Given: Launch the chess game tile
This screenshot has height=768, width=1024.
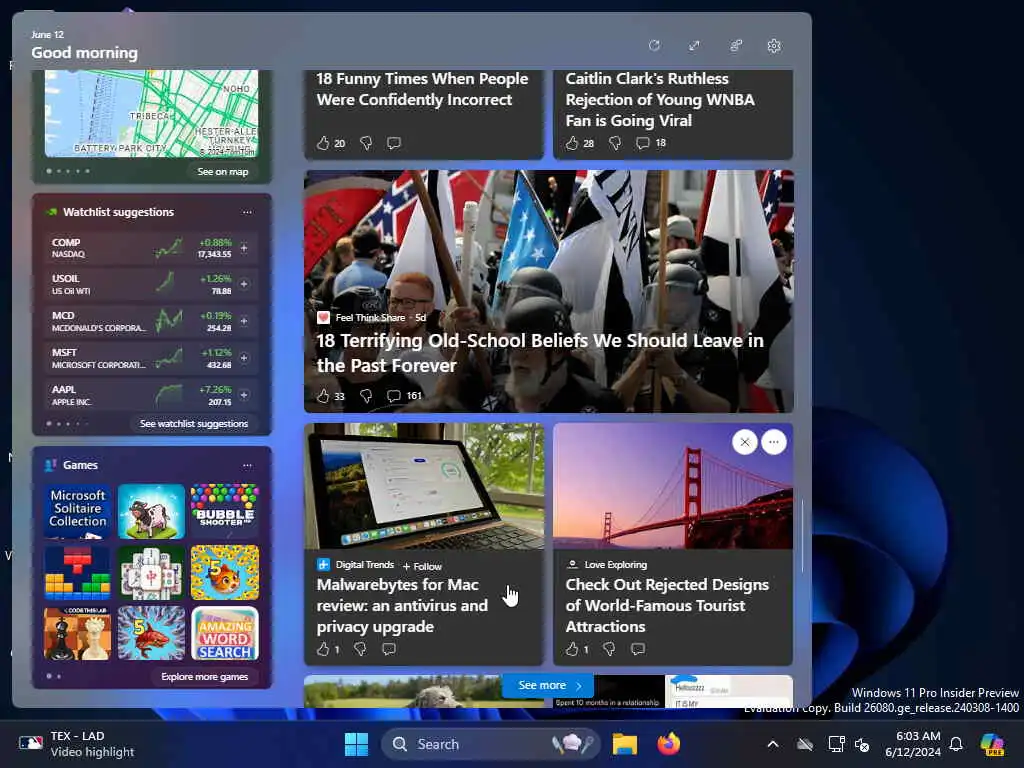Looking at the screenshot, I should pyautogui.click(x=78, y=633).
